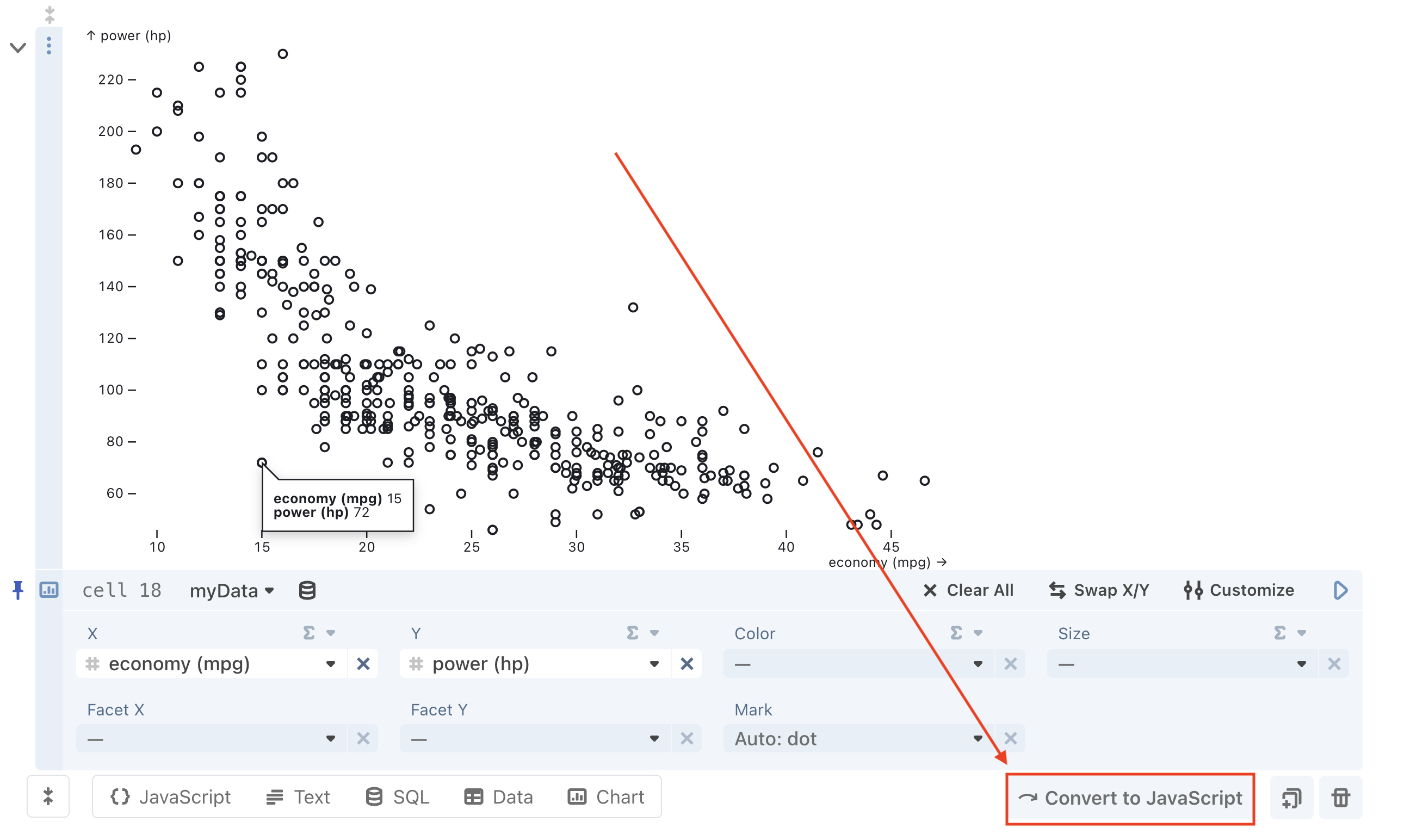
Task: Open the three-dot cell options menu
Action: [49, 45]
